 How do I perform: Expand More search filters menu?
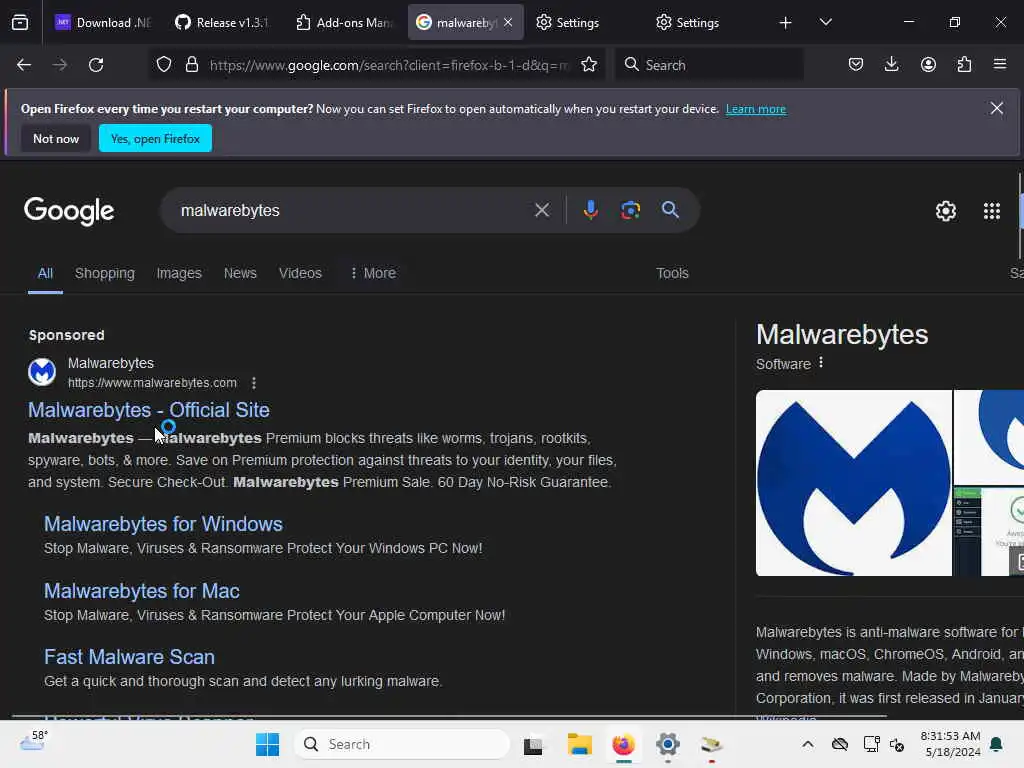pyautogui.click(x=373, y=273)
